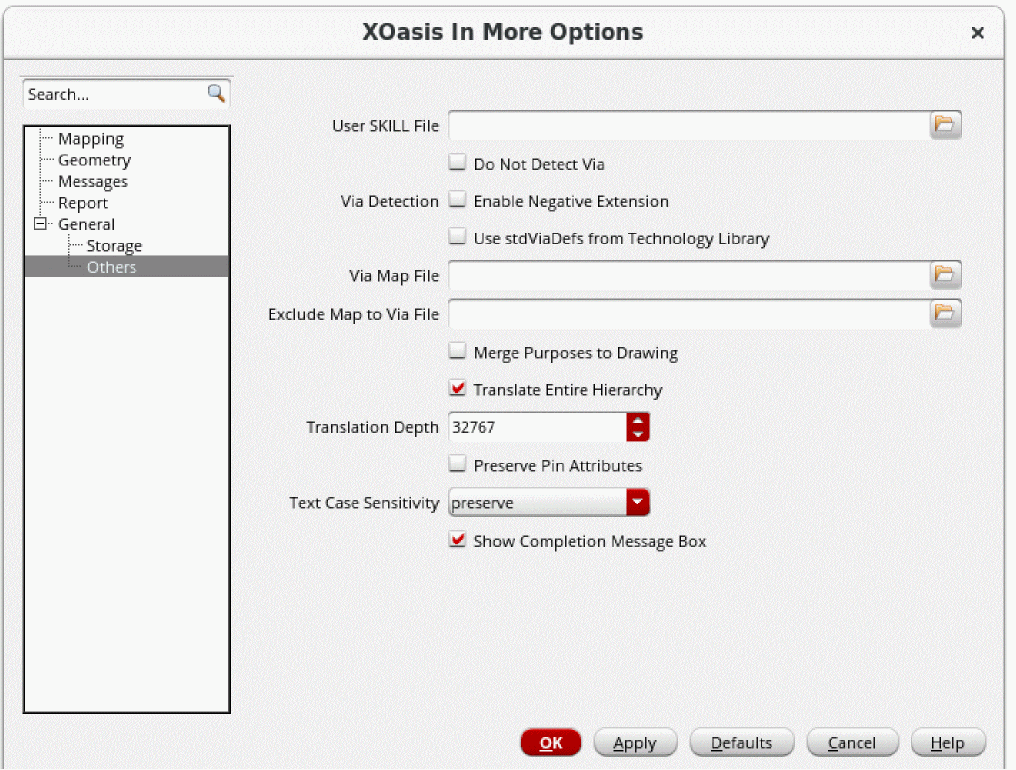
Task: Open the Storage section under General
Action: [114, 246]
